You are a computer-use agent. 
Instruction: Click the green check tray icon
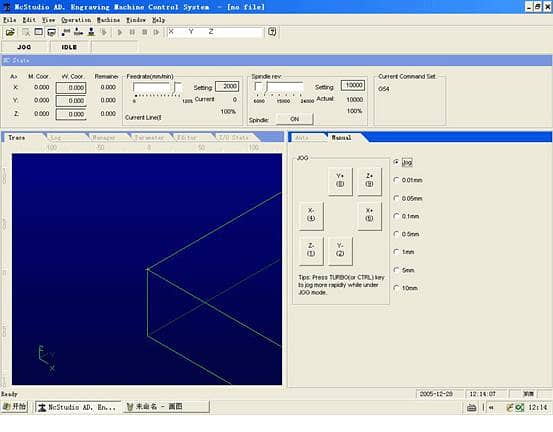pyautogui.click(x=519, y=408)
